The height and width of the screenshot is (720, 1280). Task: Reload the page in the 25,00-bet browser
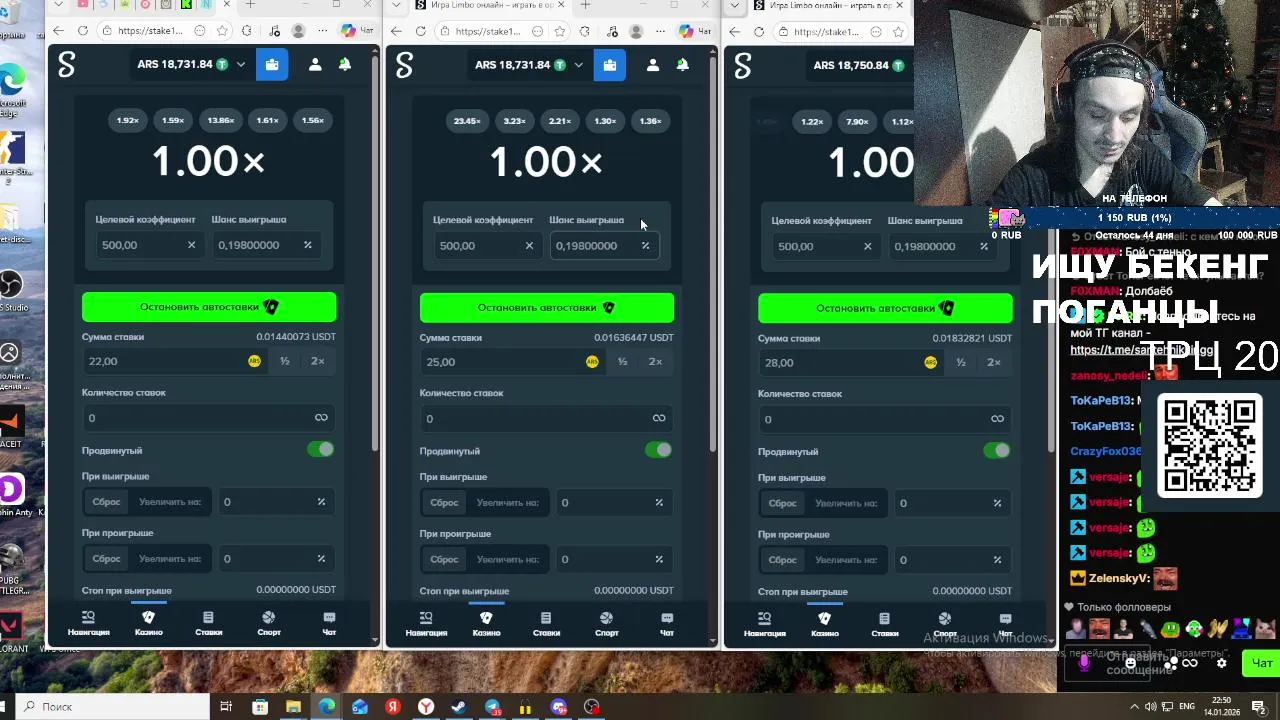coord(421,31)
